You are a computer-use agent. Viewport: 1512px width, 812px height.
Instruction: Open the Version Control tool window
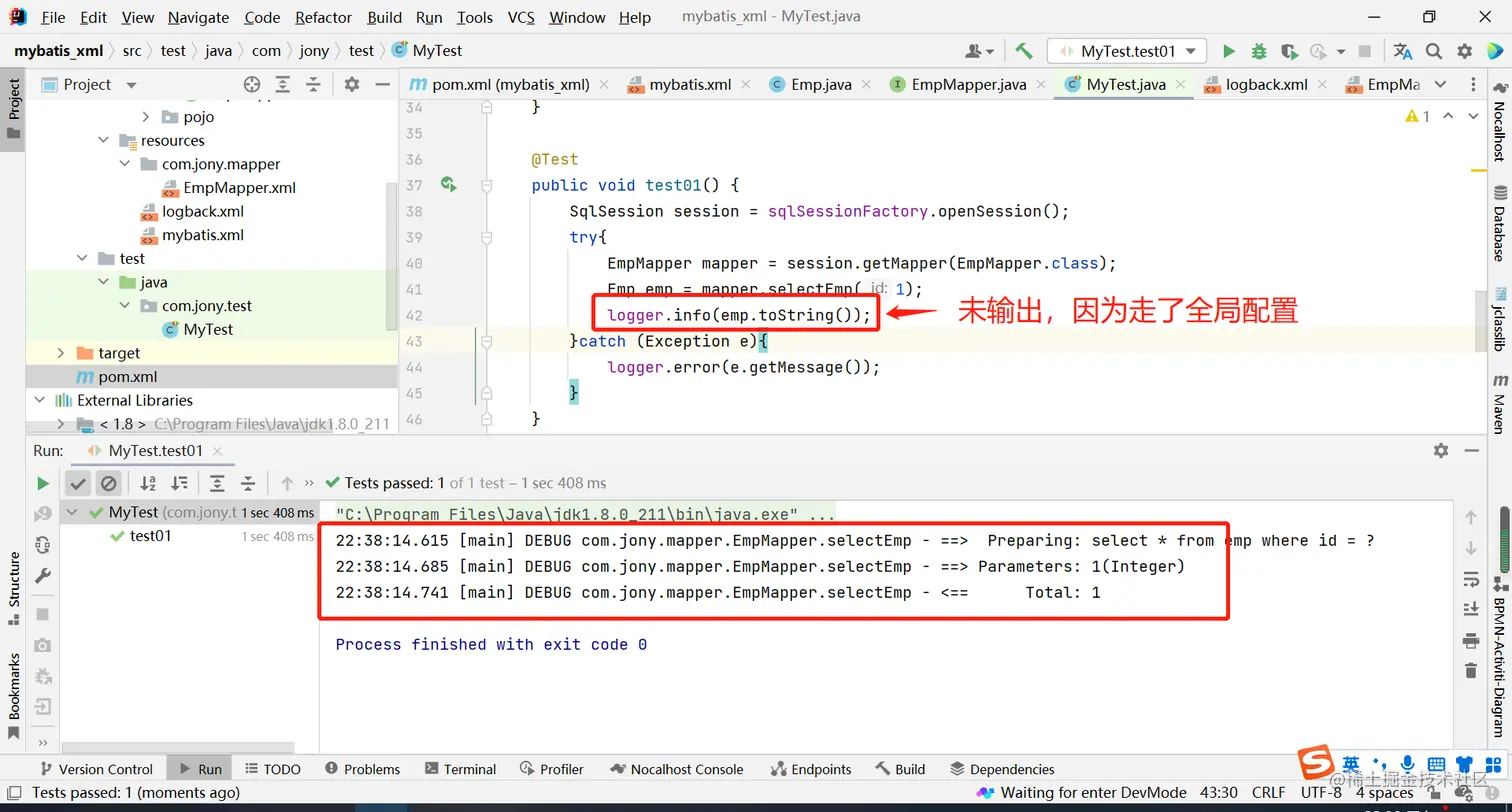point(96,769)
